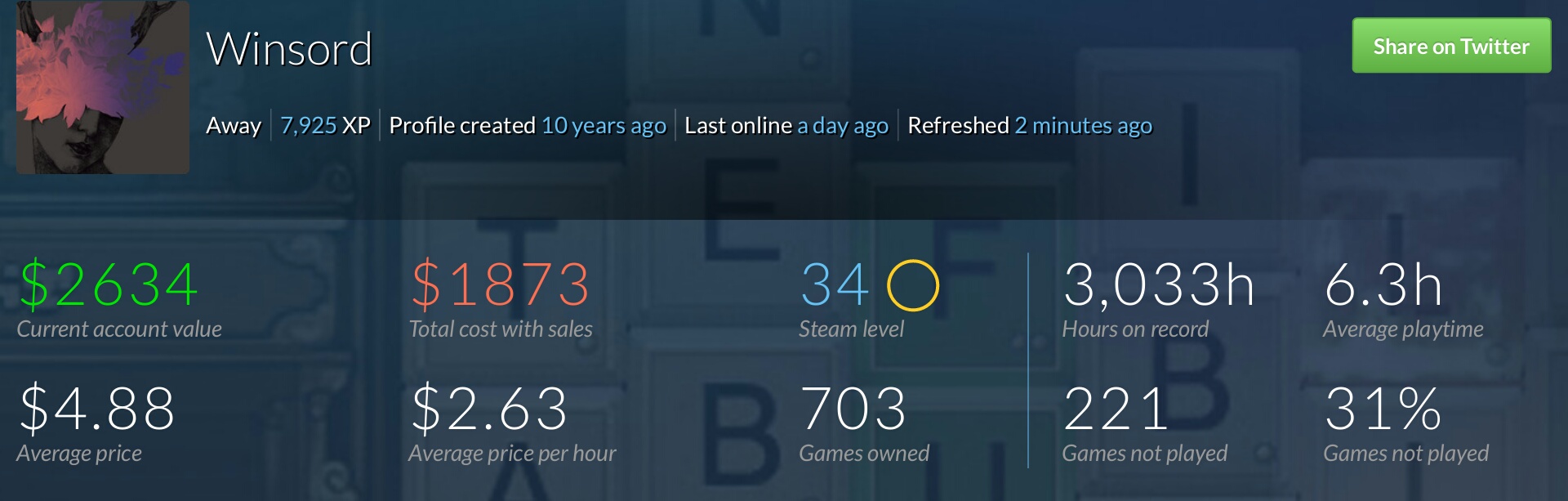Click the "a day ago" last online timestamp
The width and height of the screenshot is (1568, 501).
(842, 125)
